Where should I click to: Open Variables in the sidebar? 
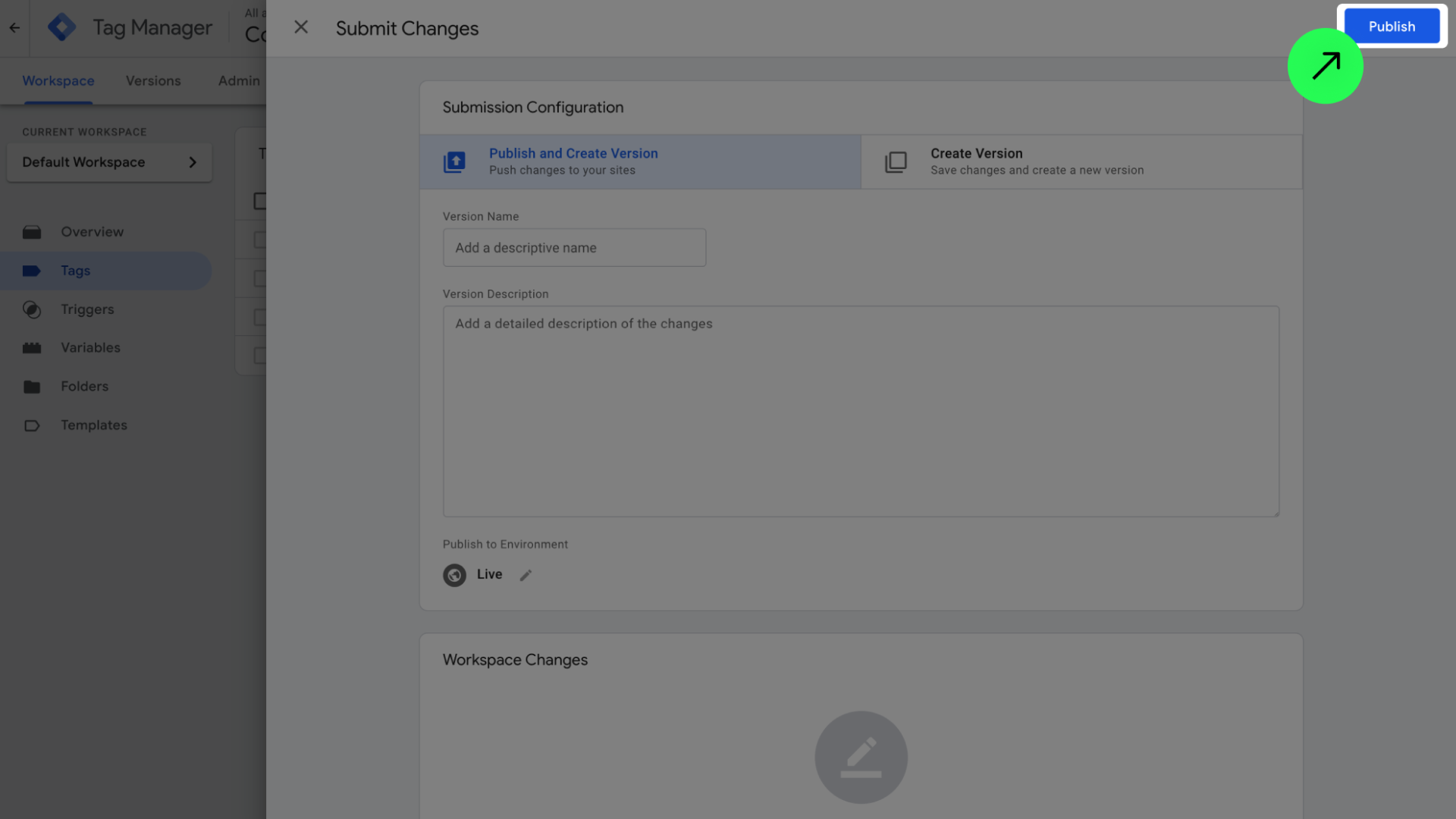pyautogui.click(x=90, y=348)
